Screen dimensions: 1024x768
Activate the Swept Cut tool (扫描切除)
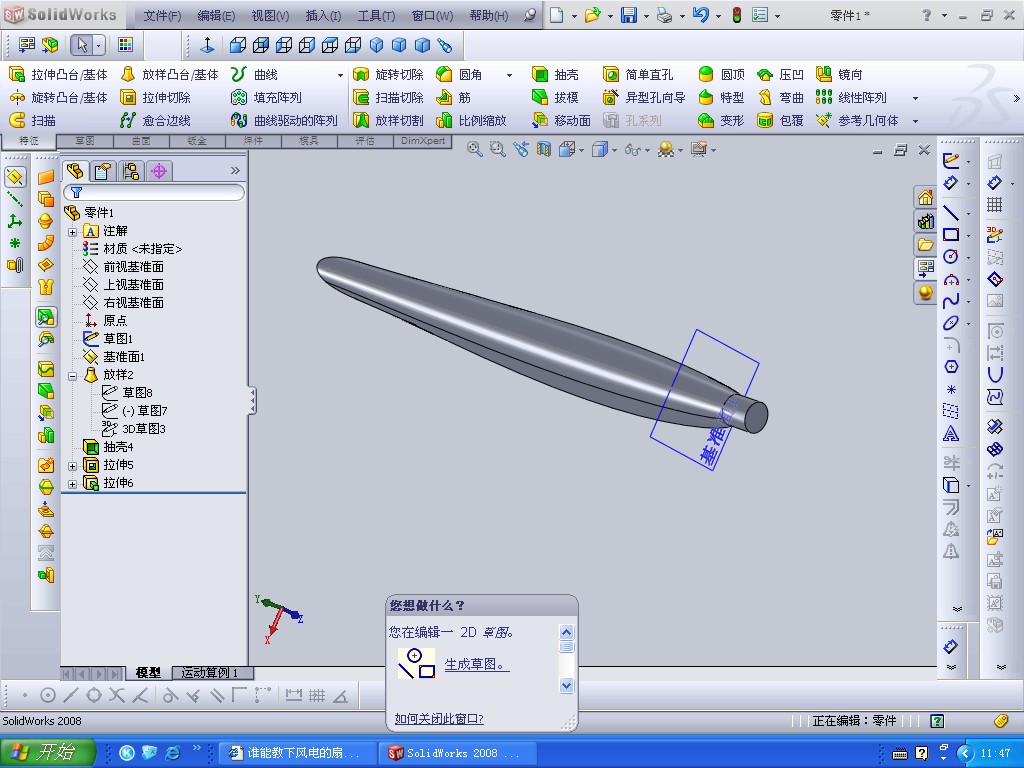coord(389,97)
